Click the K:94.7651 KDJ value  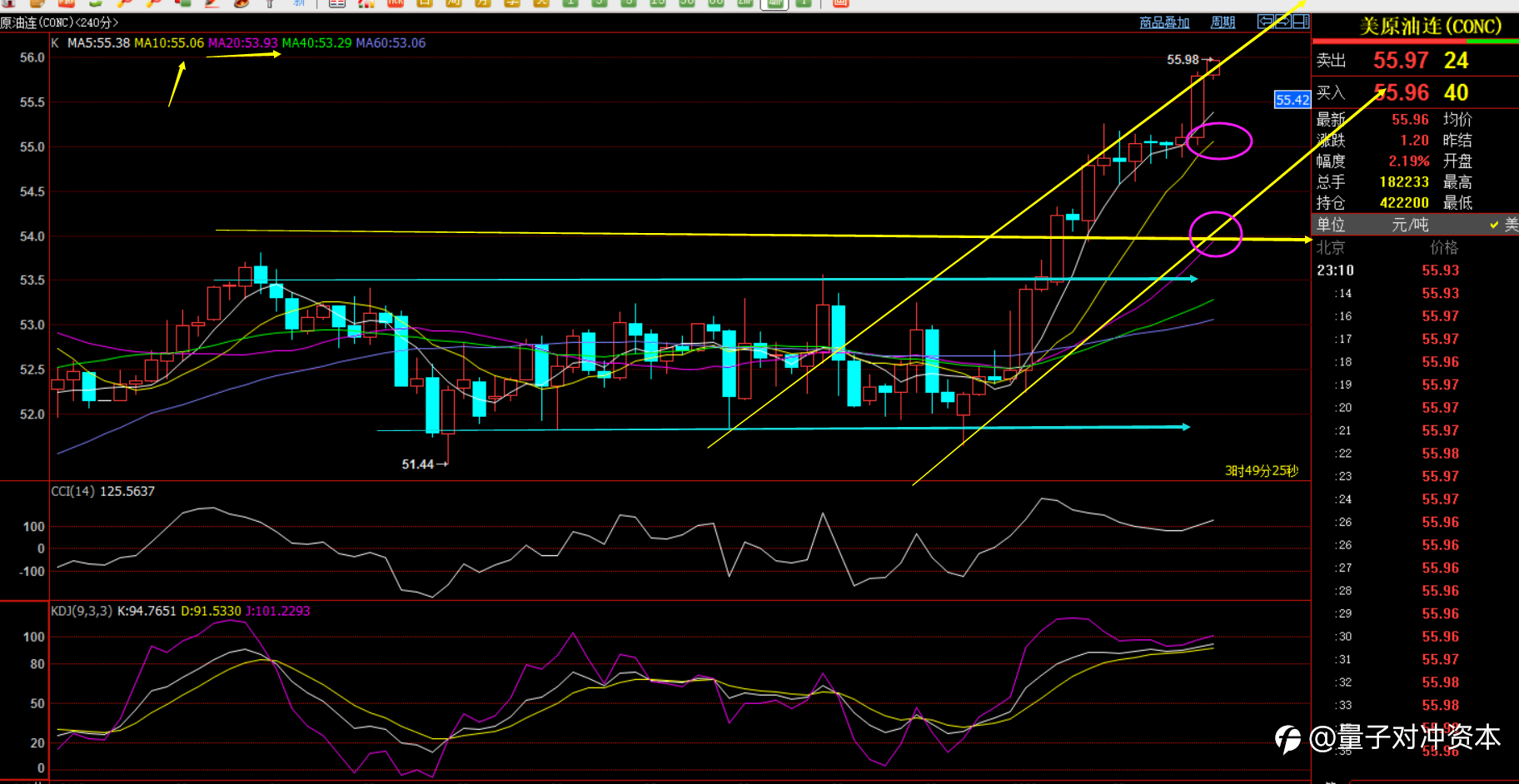[147, 611]
